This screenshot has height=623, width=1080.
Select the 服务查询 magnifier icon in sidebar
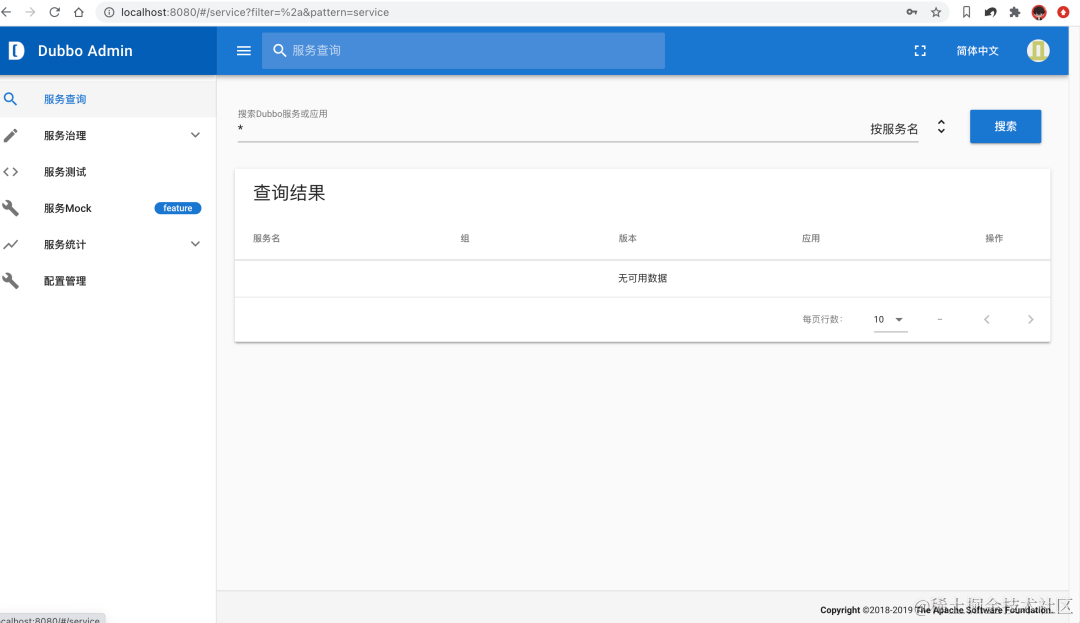(x=11, y=99)
